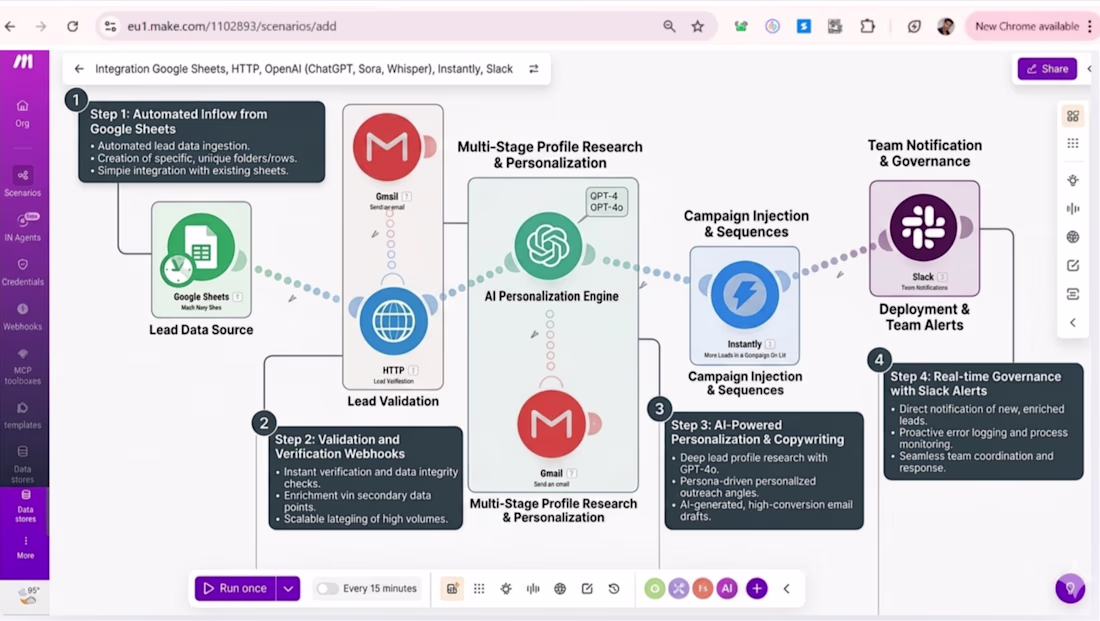Click the Share button

[x=1047, y=69]
